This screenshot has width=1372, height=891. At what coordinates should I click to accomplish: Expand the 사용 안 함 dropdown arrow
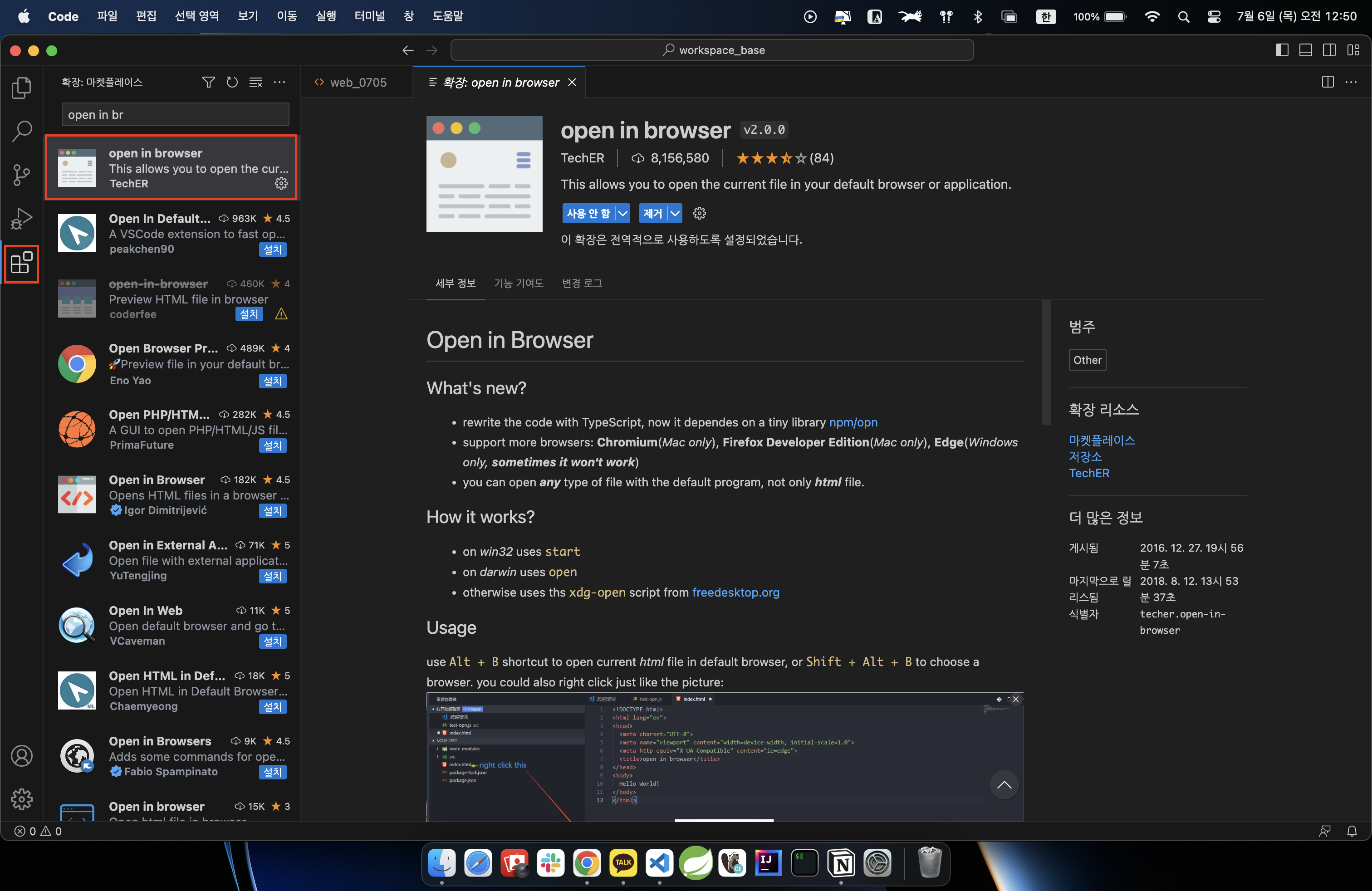[x=622, y=213]
